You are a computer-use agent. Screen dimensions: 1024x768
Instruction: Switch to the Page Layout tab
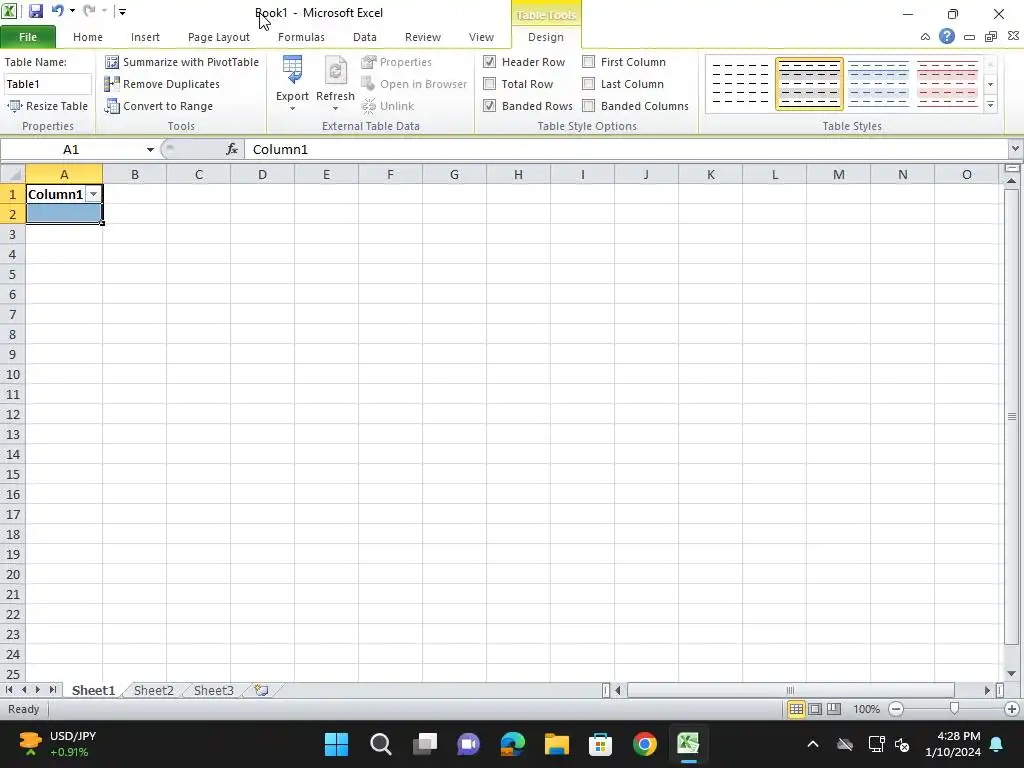(219, 37)
